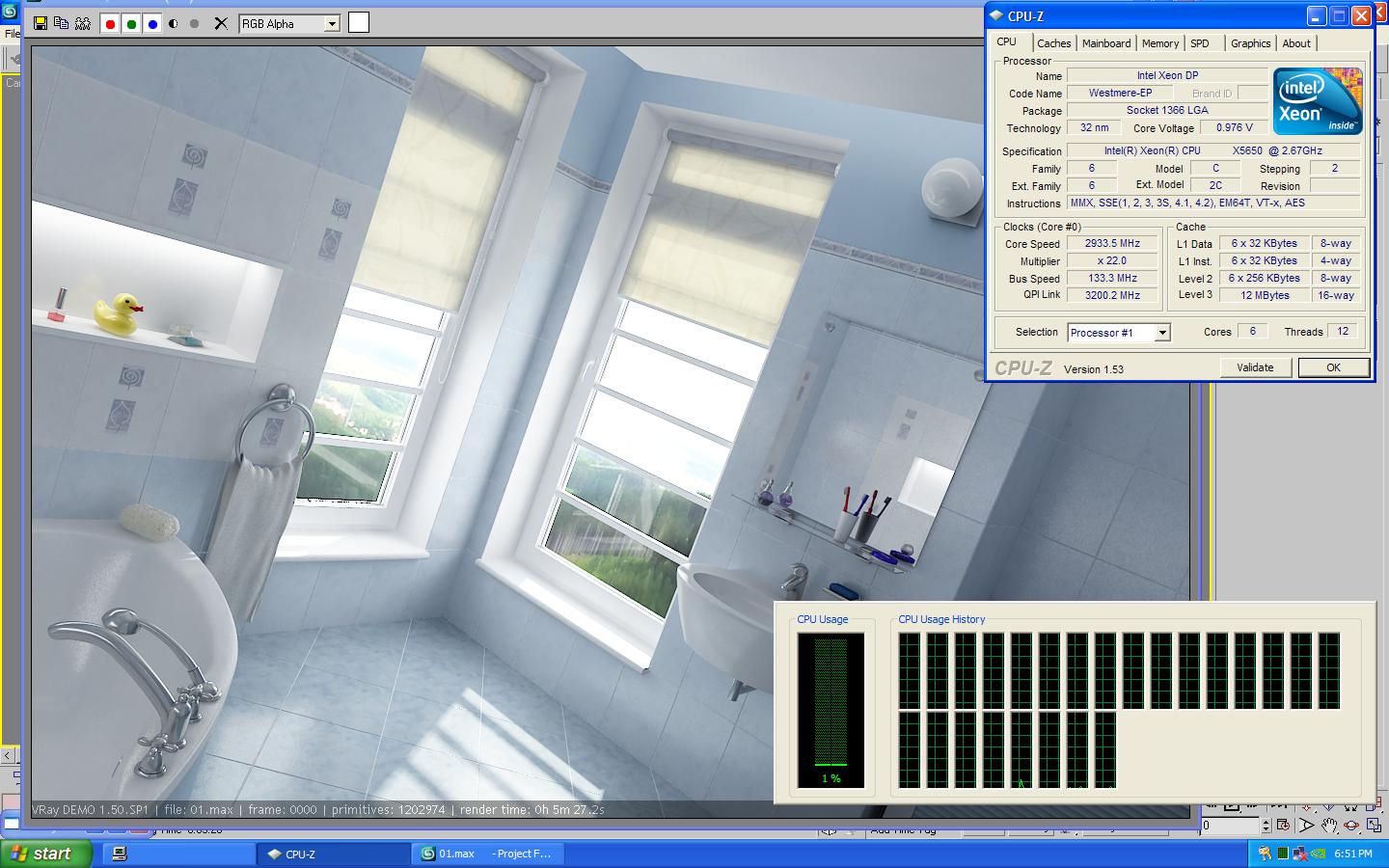The width and height of the screenshot is (1389, 868).
Task: Toggle the blue channel button
Action: [x=152, y=24]
